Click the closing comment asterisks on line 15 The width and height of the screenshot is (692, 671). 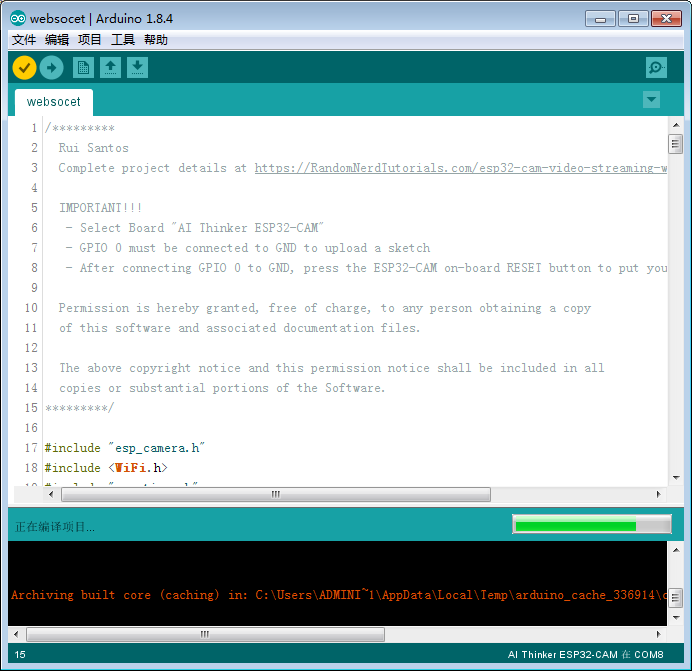tap(79, 408)
